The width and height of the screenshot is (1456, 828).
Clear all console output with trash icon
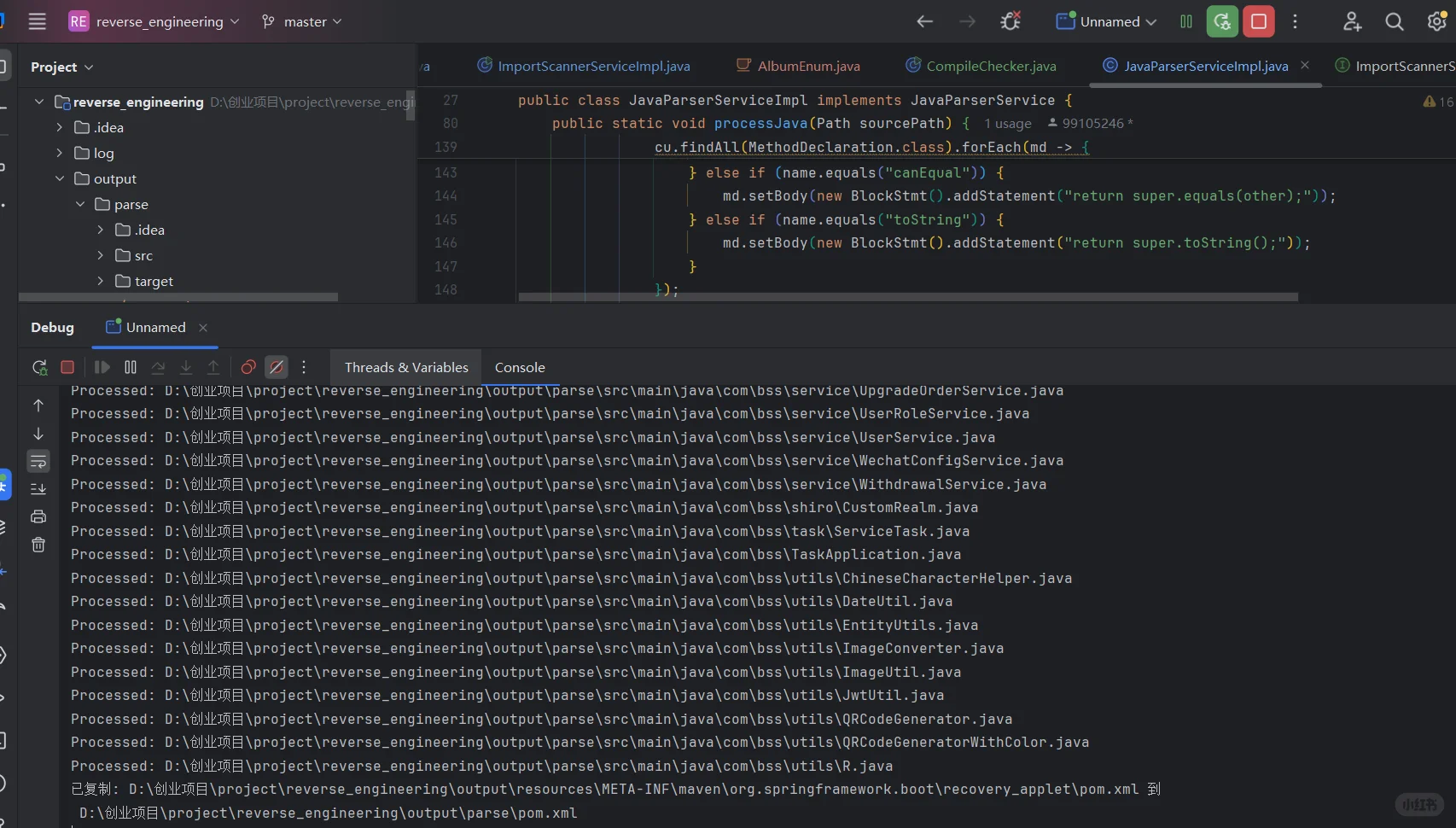coord(38,545)
